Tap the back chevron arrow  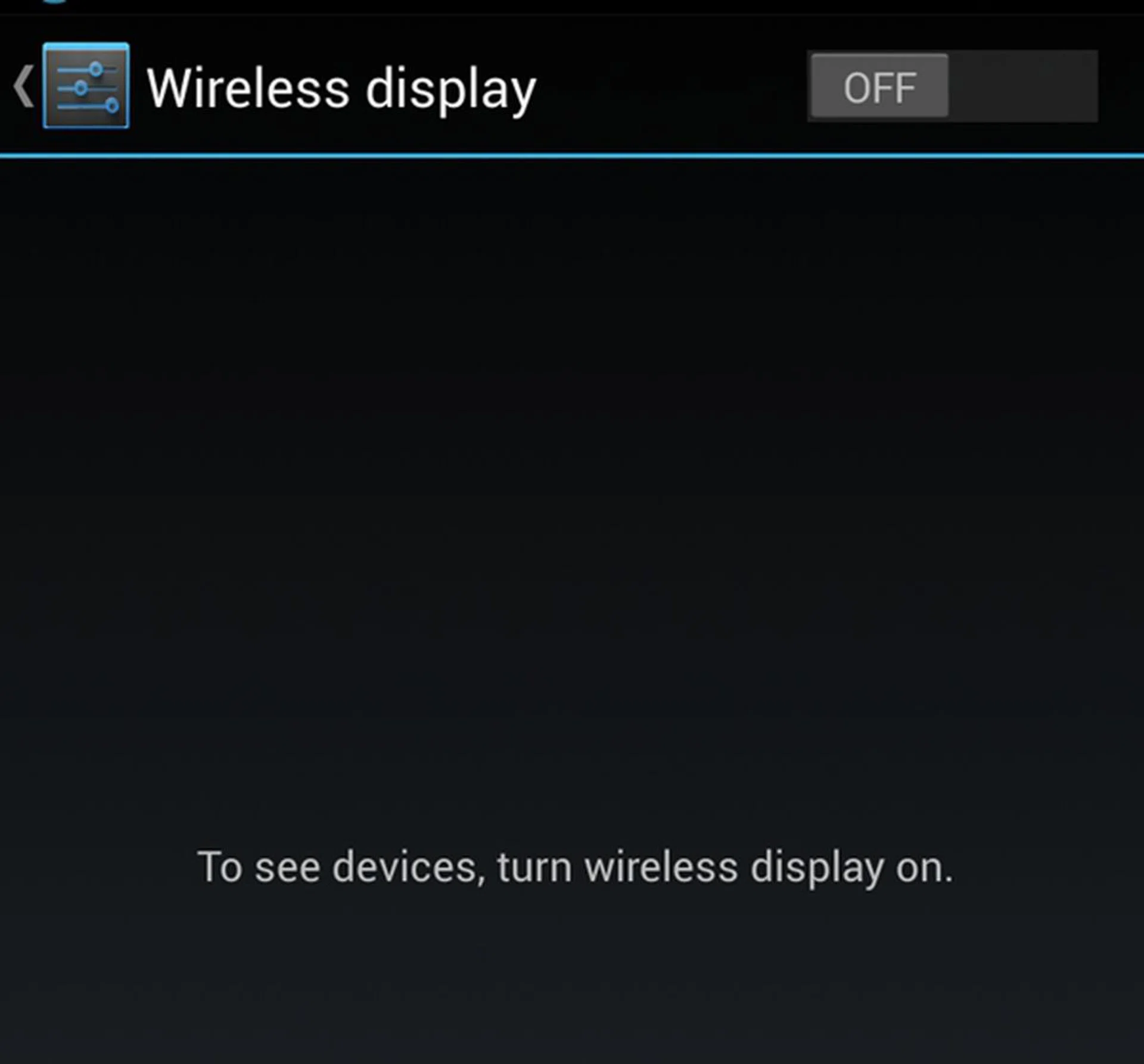(x=23, y=87)
